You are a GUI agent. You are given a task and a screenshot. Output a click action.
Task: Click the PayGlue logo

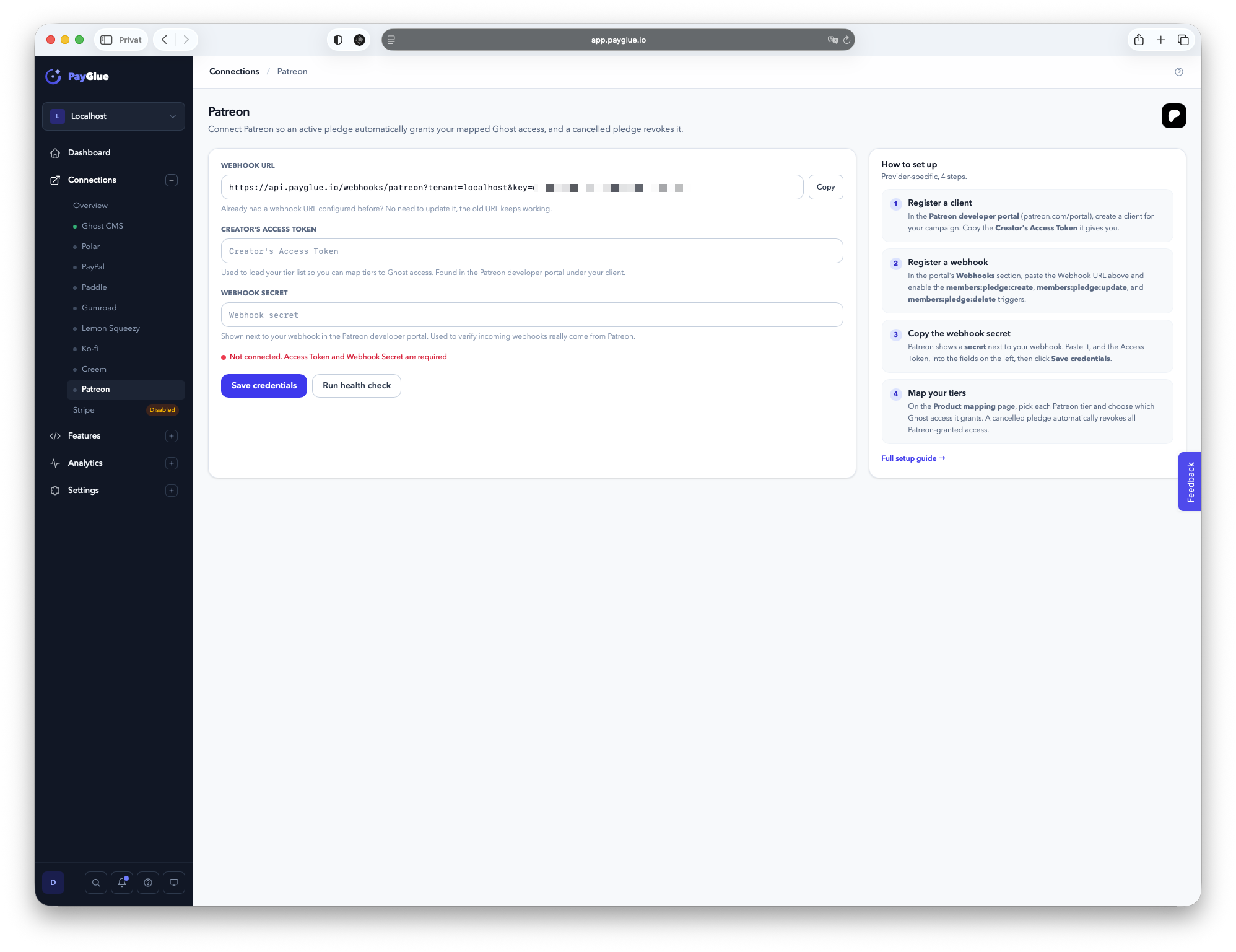pos(77,76)
